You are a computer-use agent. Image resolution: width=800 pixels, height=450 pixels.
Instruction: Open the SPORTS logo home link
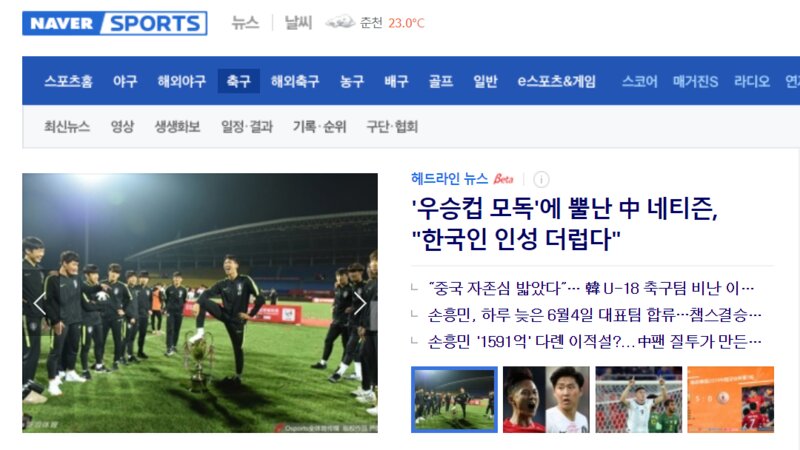pyautogui.click(x=155, y=23)
